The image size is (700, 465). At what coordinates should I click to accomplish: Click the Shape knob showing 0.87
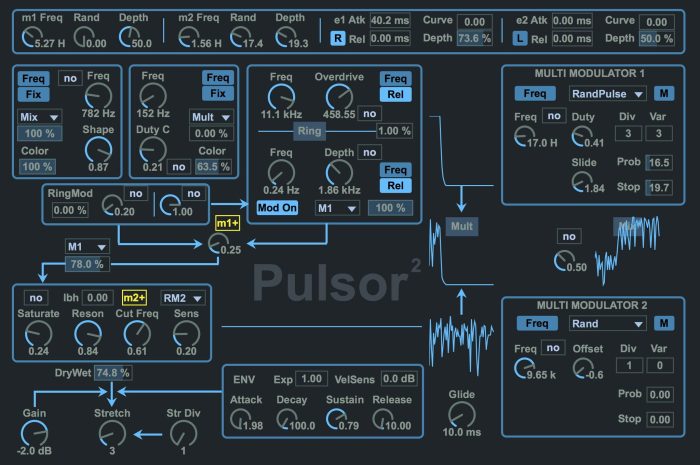click(x=98, y=149)
